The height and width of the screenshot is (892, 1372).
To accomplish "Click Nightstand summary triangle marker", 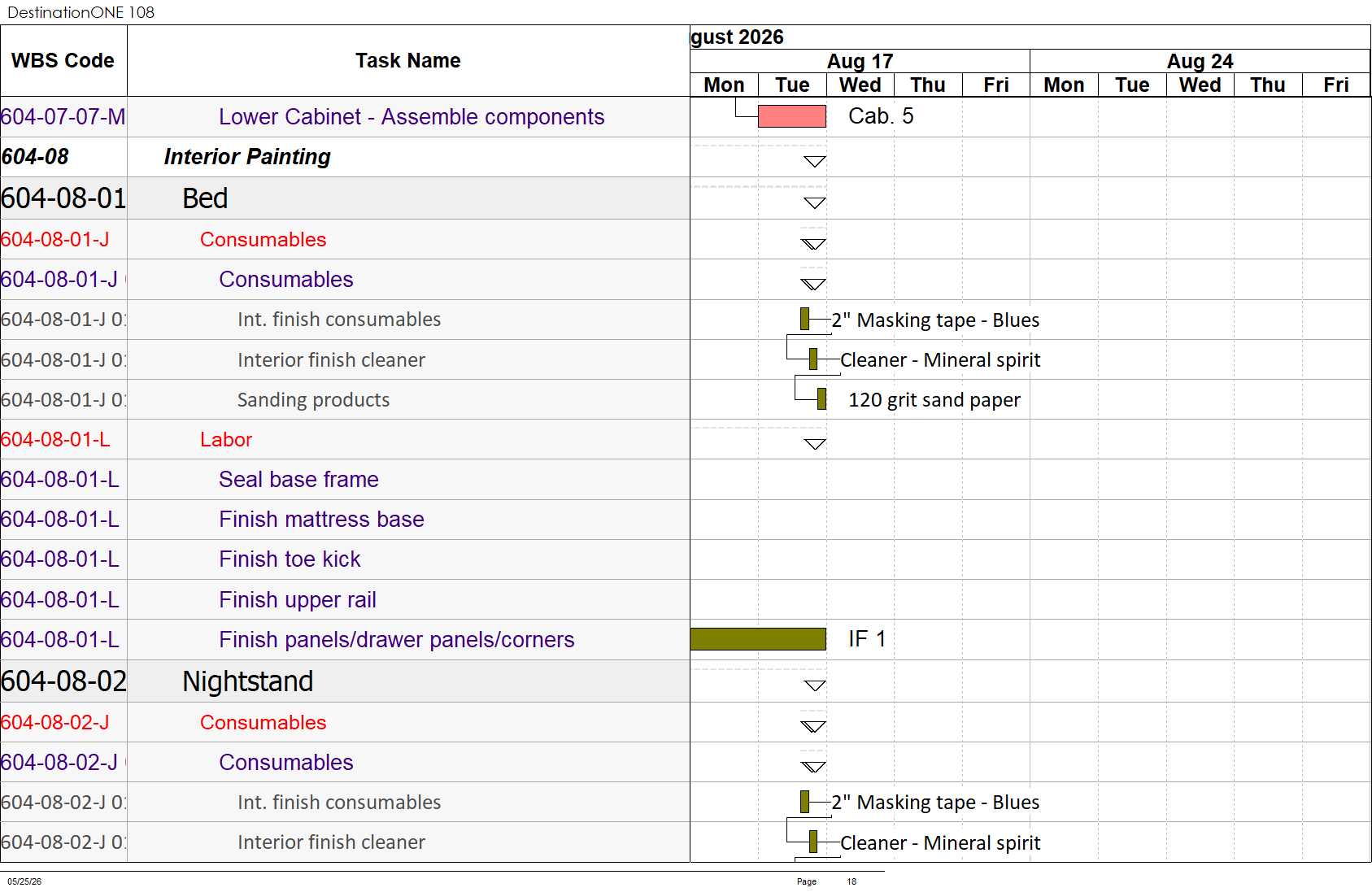I will pos(814,685).
